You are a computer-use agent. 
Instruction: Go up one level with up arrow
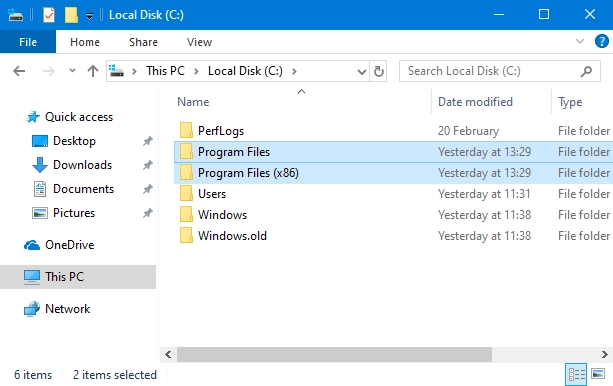click(x=93, y=71)
